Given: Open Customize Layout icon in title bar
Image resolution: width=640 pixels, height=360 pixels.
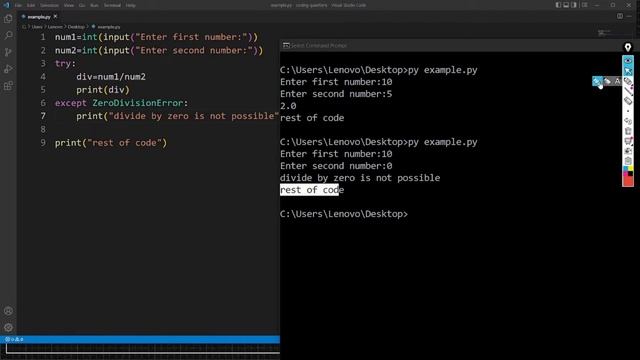Looking at the screenshot, I should (x=584, y=5).
